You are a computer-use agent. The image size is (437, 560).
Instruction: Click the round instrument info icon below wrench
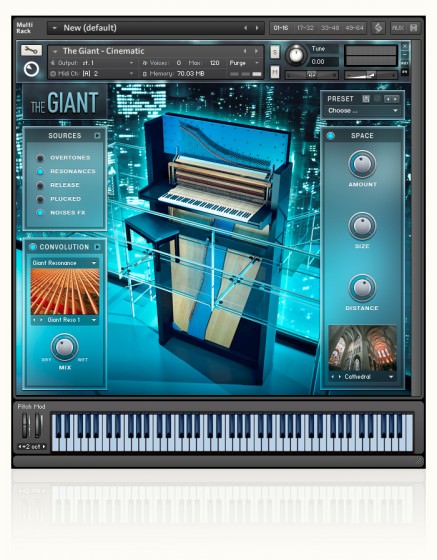coord(31,69)
